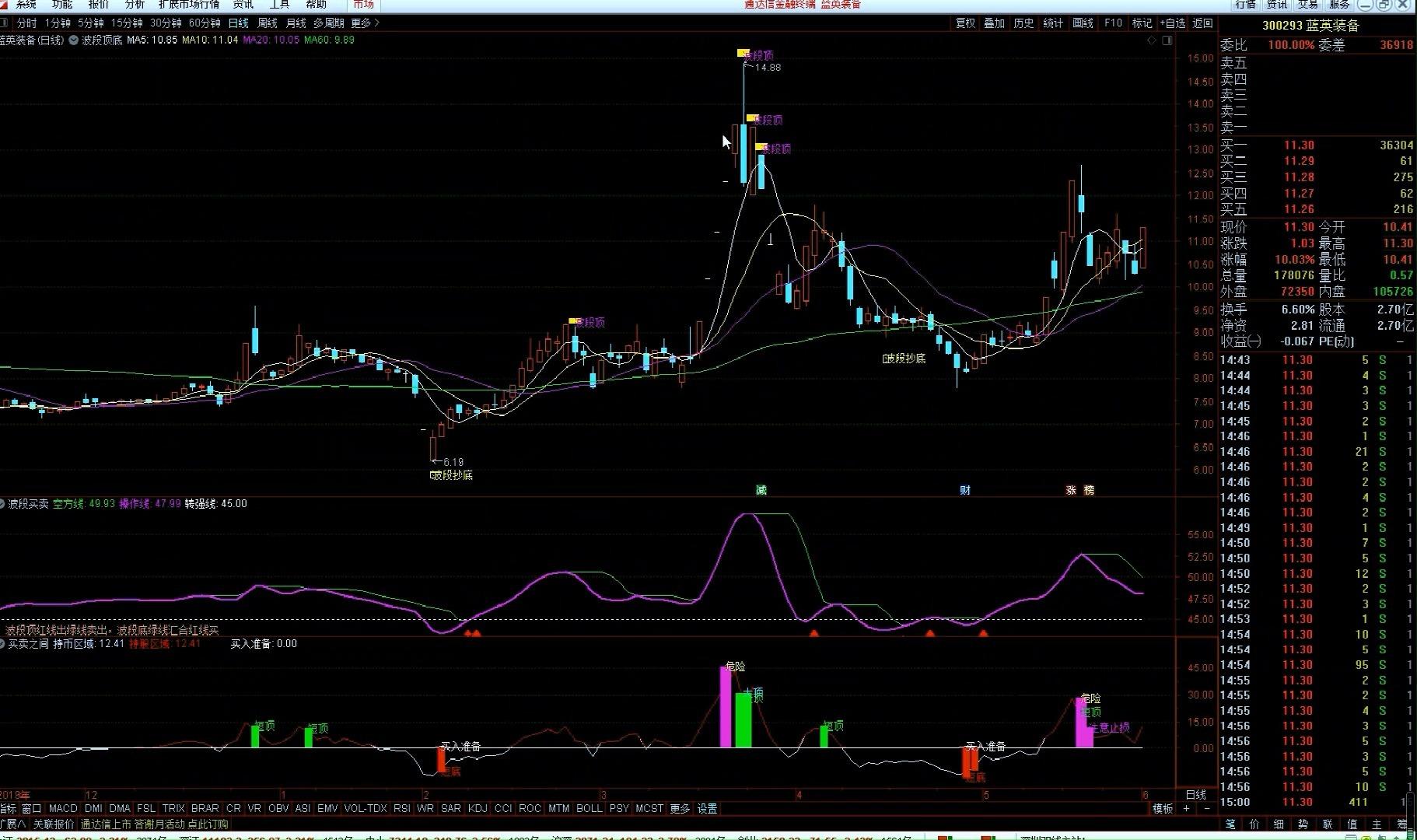Select the 60分钟 period

[205, 23]
